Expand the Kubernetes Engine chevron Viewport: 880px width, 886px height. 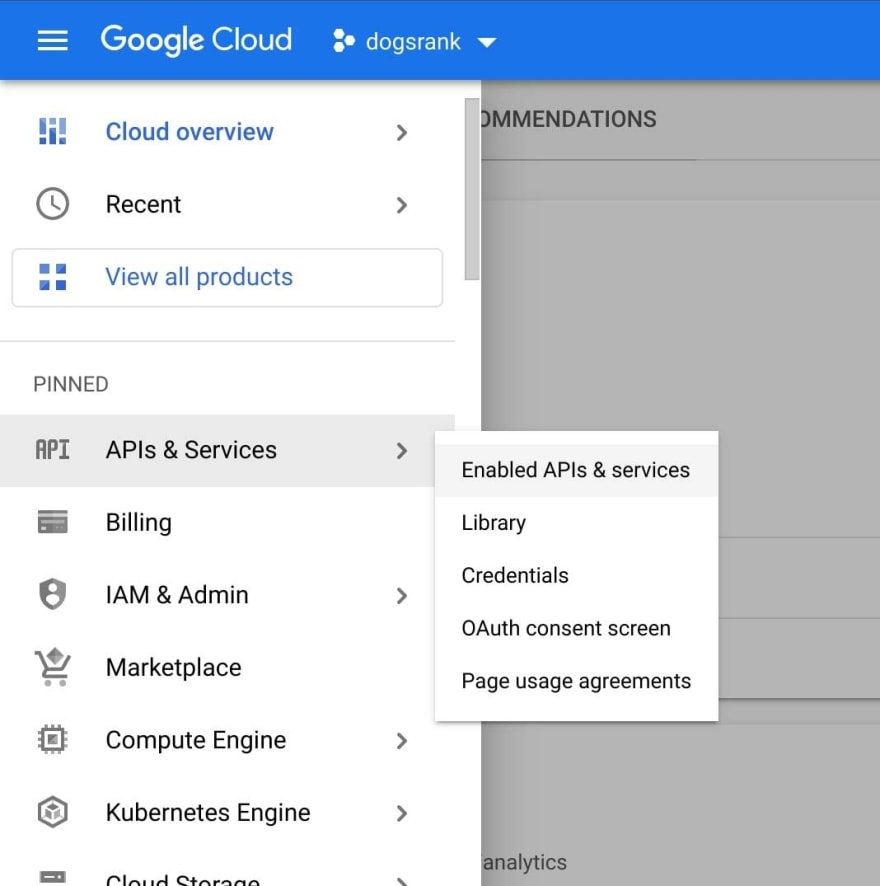click(401, 813)
